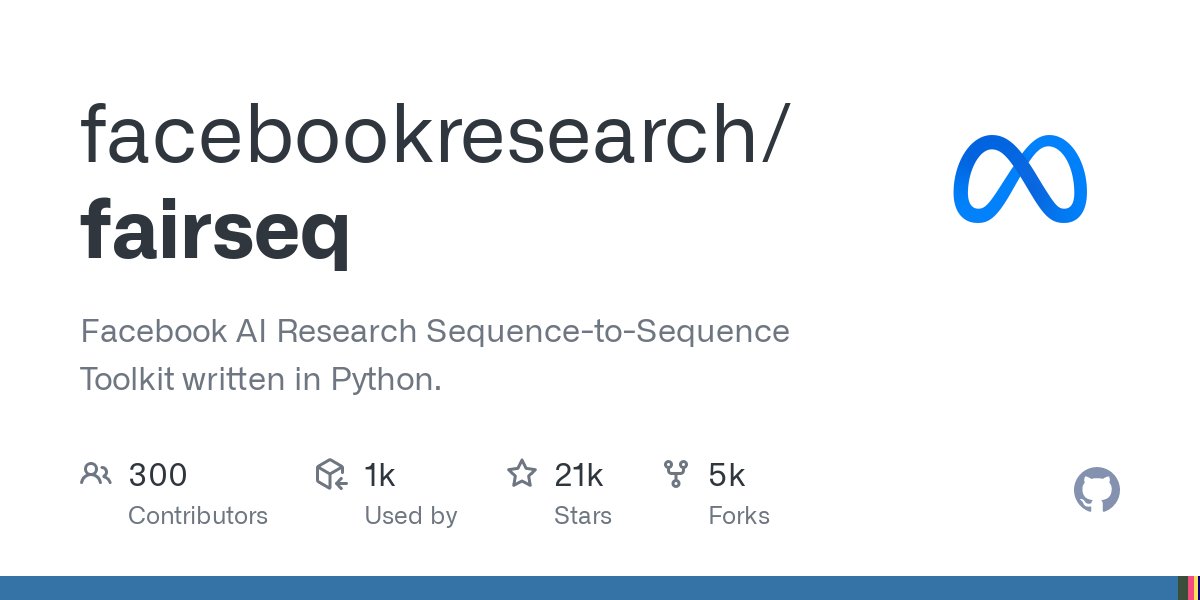Click the 21k stars count
The image size is (1200, 600).
[578, 475]
